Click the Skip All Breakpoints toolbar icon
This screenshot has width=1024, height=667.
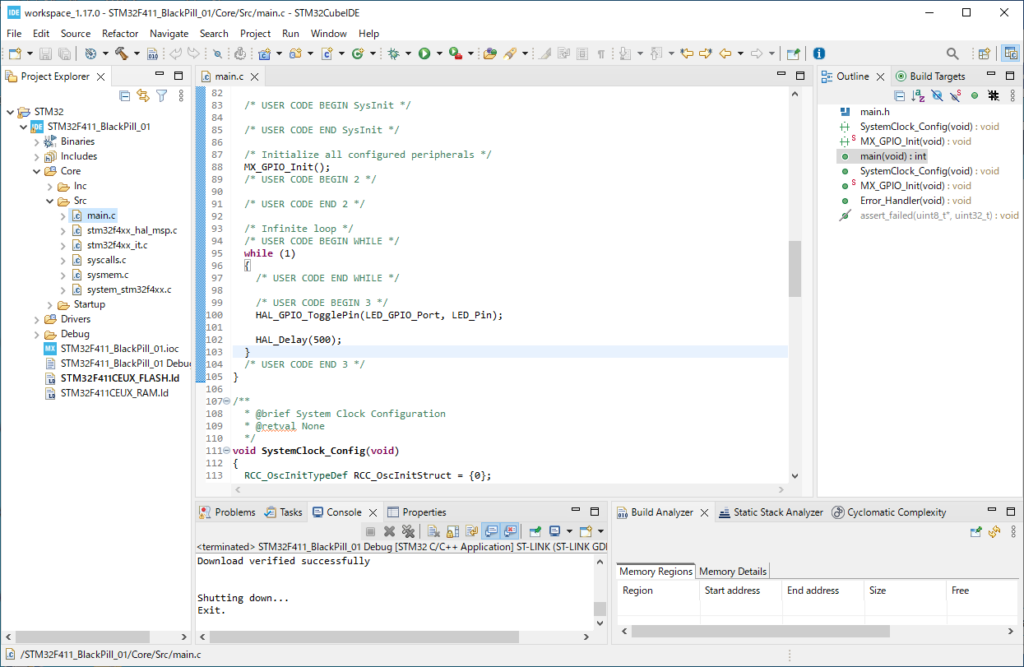[x=217, y=54]
